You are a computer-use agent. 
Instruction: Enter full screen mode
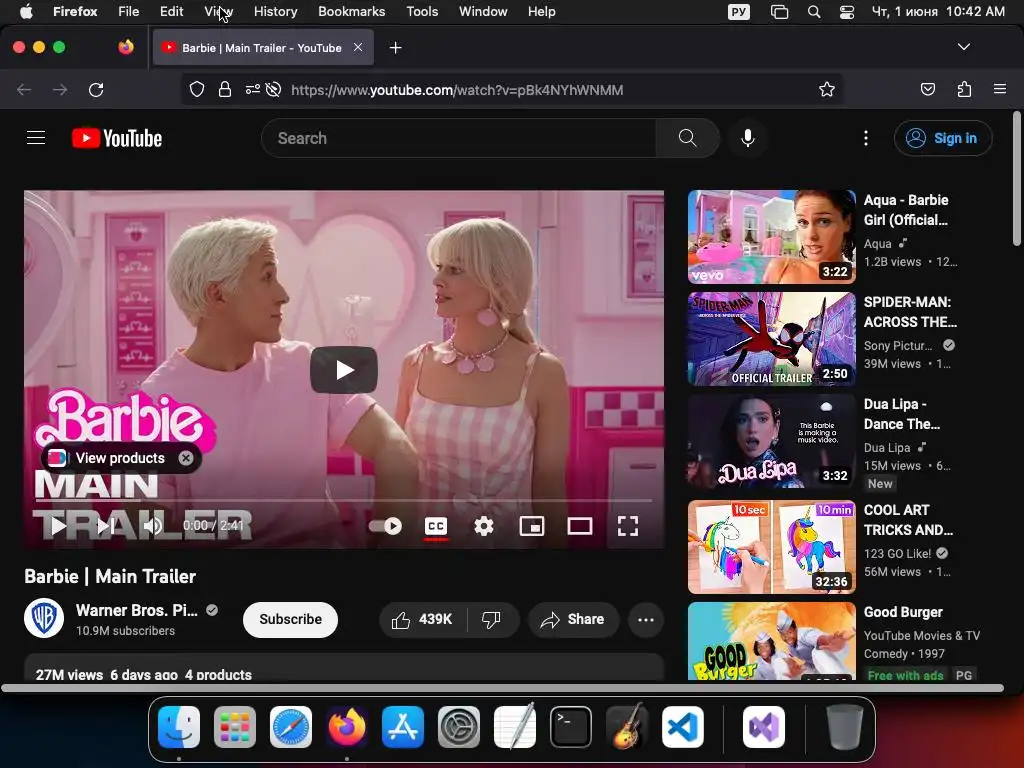pos(628,526)
